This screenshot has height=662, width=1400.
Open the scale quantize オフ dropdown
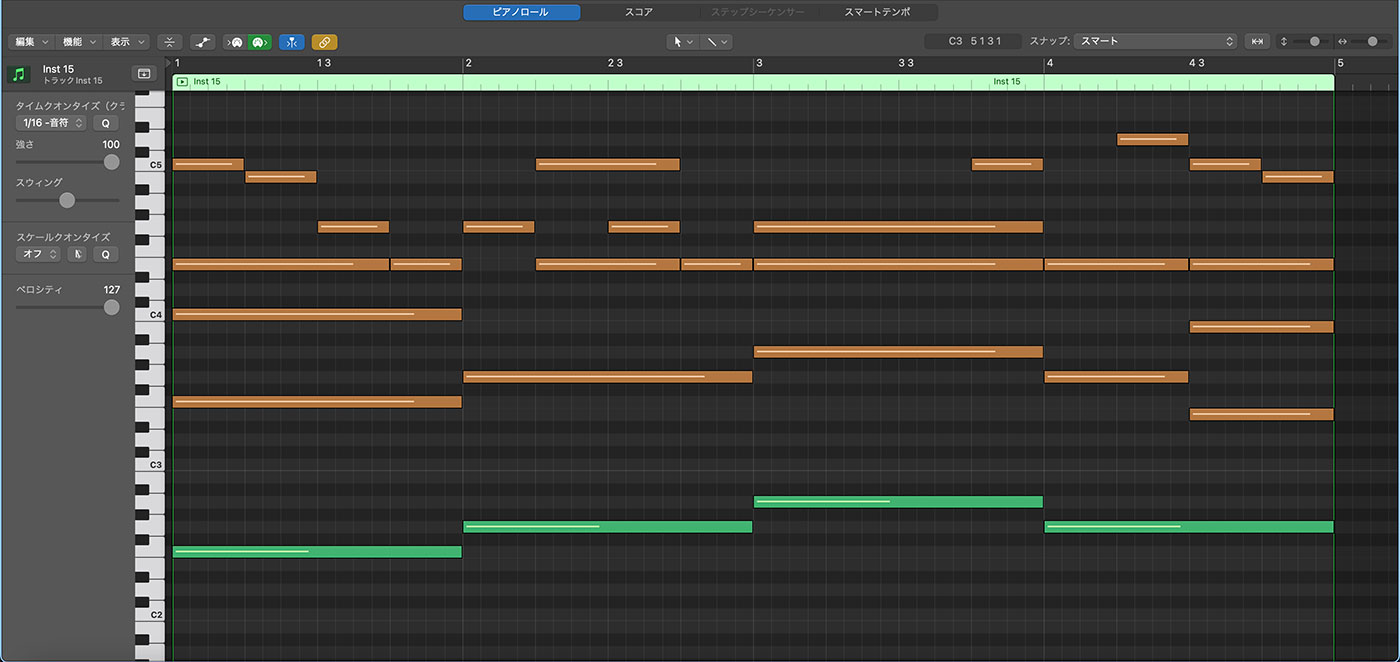coord(38,254)
